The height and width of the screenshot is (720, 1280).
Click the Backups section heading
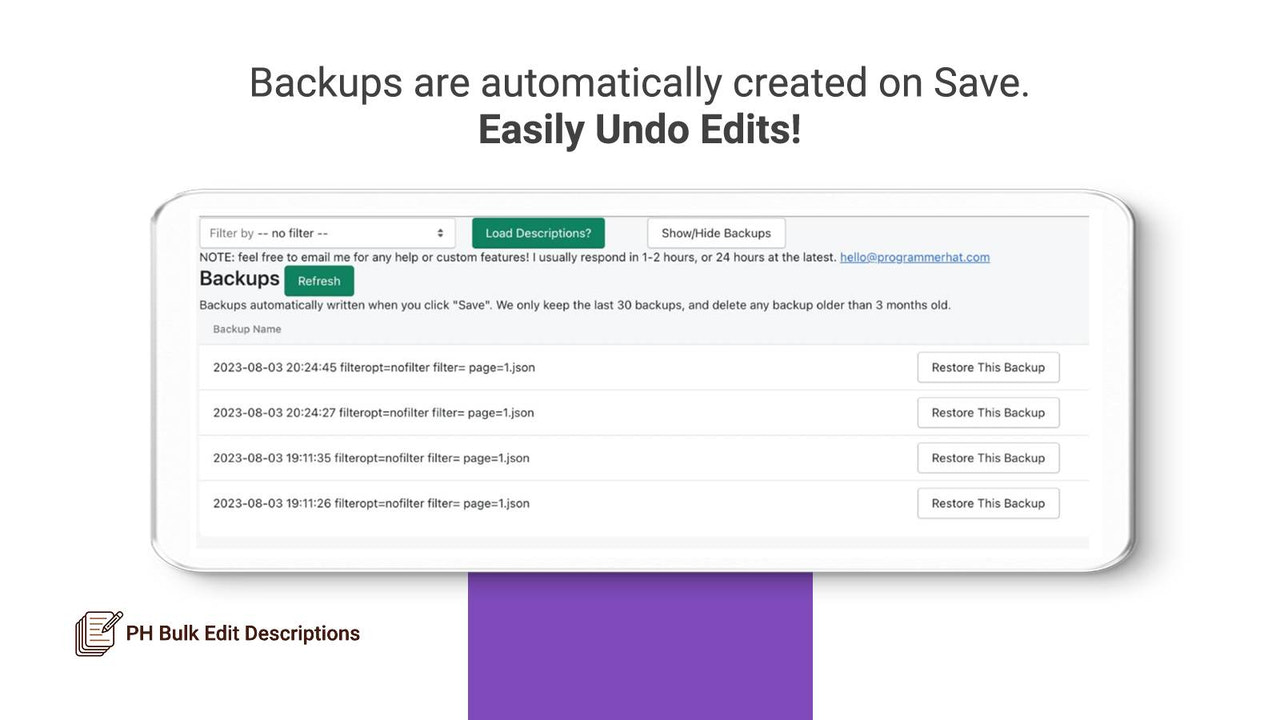tap(239, 279)
